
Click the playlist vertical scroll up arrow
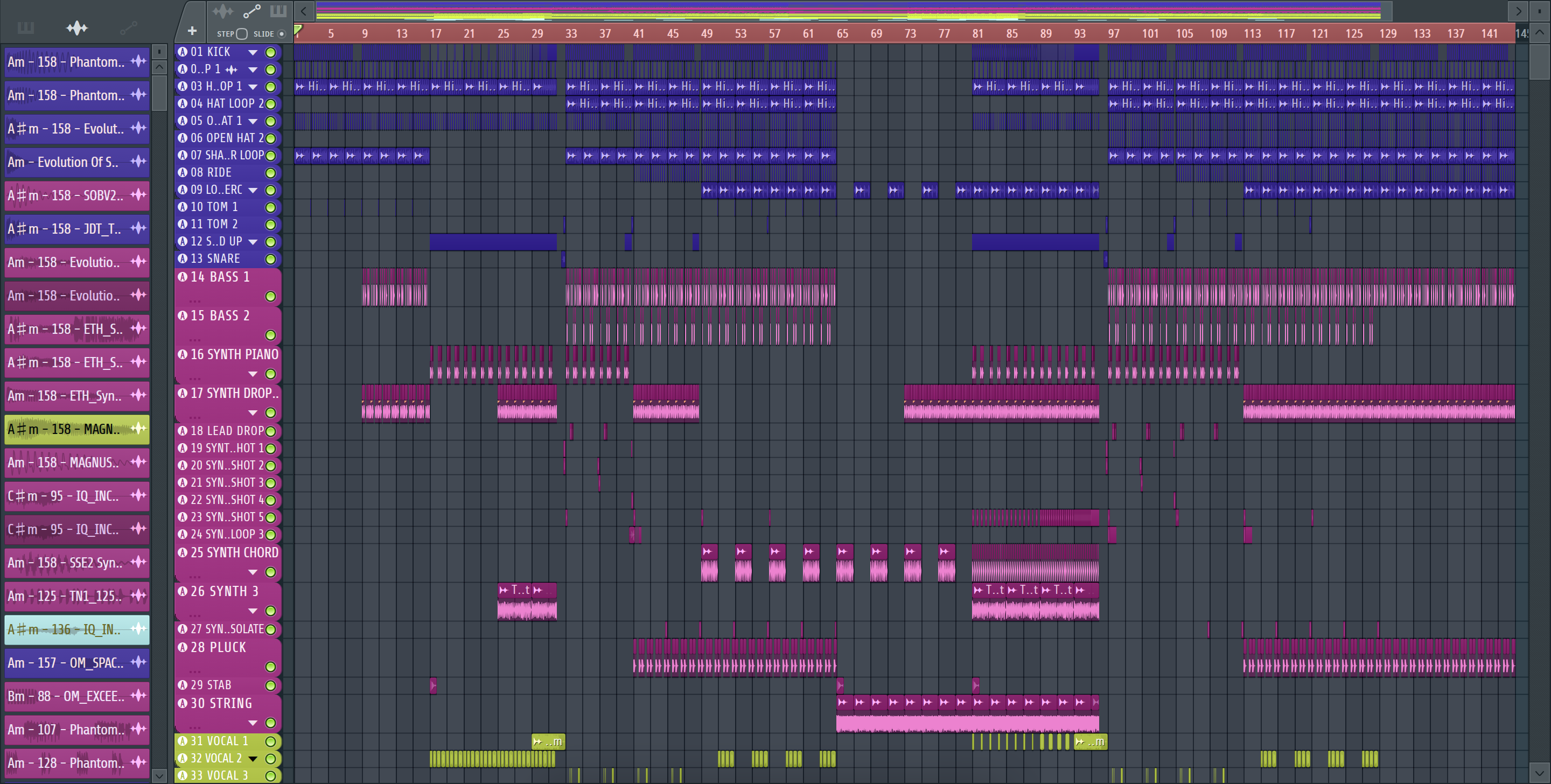(1540, 32)
